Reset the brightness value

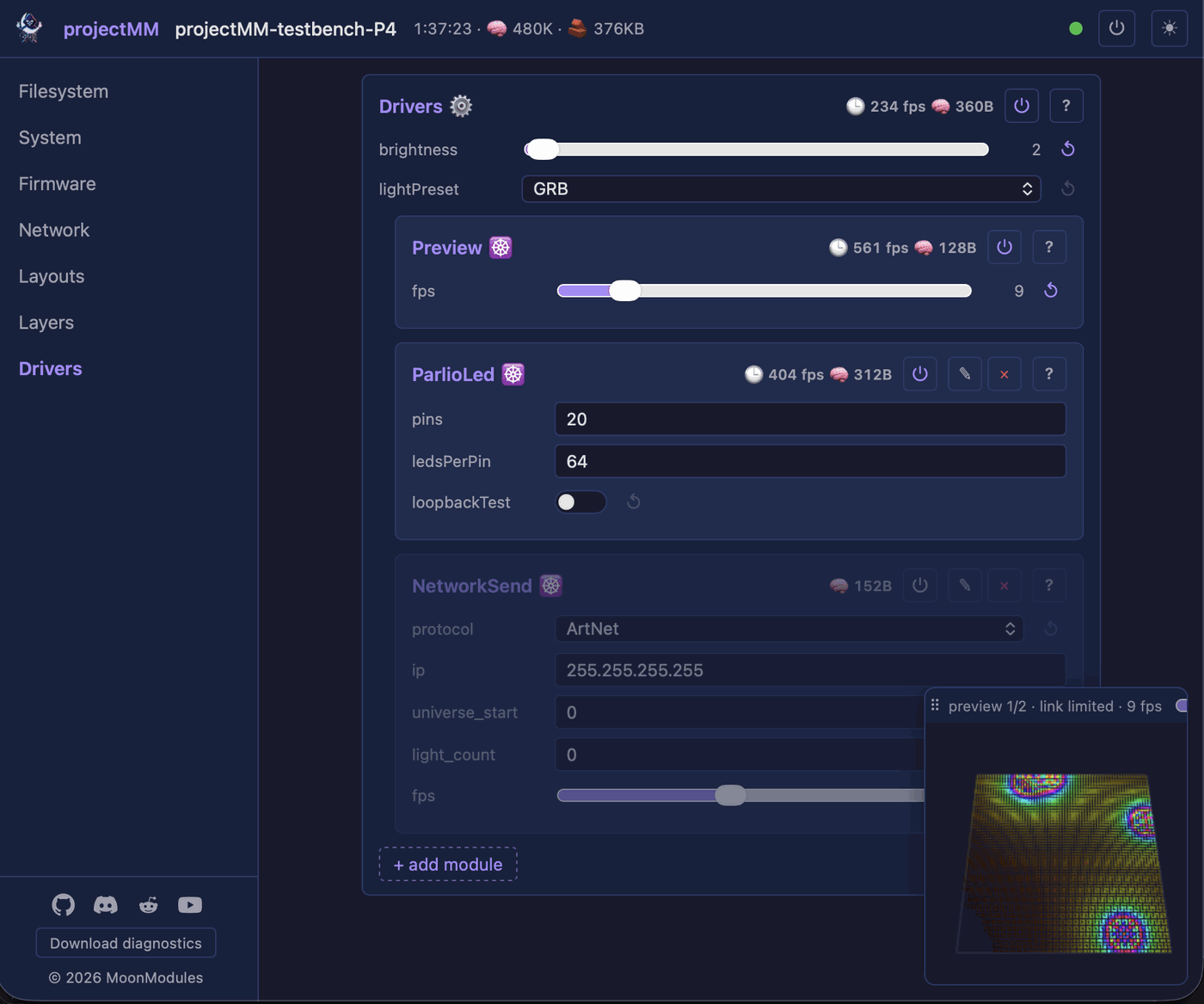tap(1068, 149)
